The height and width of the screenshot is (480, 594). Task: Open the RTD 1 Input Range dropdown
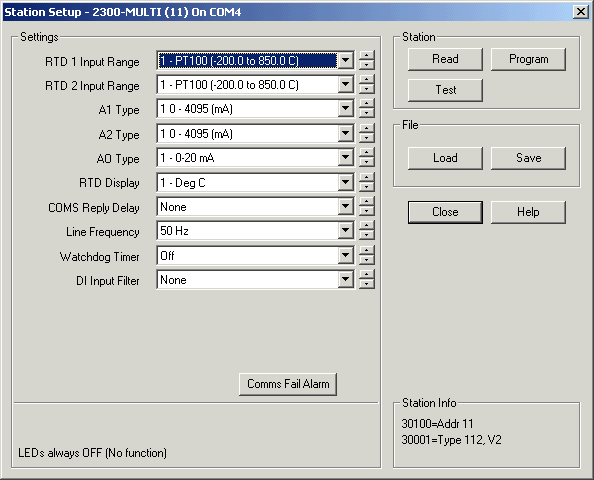click(345, 60)
